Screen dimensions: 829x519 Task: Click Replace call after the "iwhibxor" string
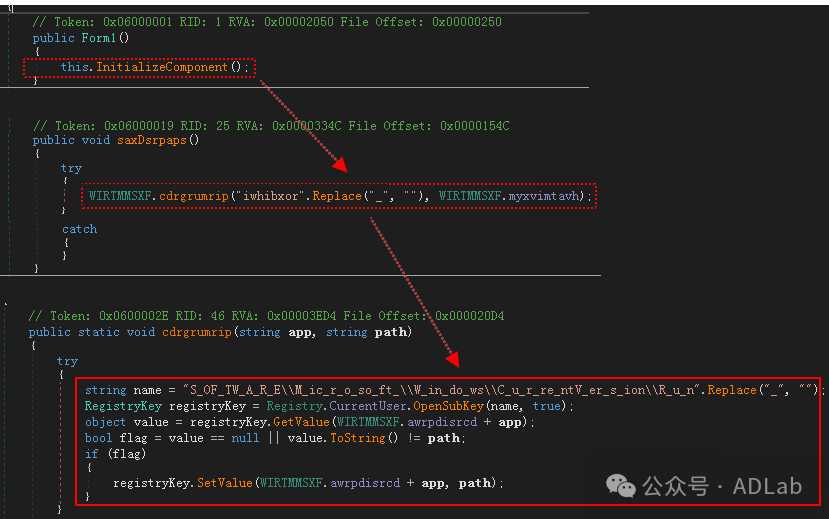(x=337, y=196)
